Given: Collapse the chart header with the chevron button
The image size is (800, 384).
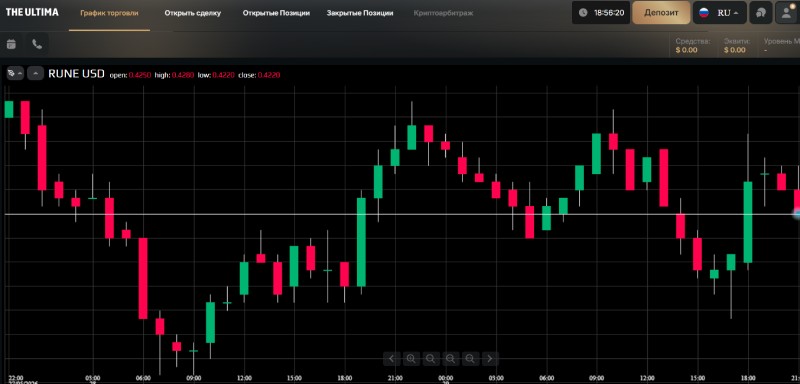Looking at the screenshot, I should 36,73.
